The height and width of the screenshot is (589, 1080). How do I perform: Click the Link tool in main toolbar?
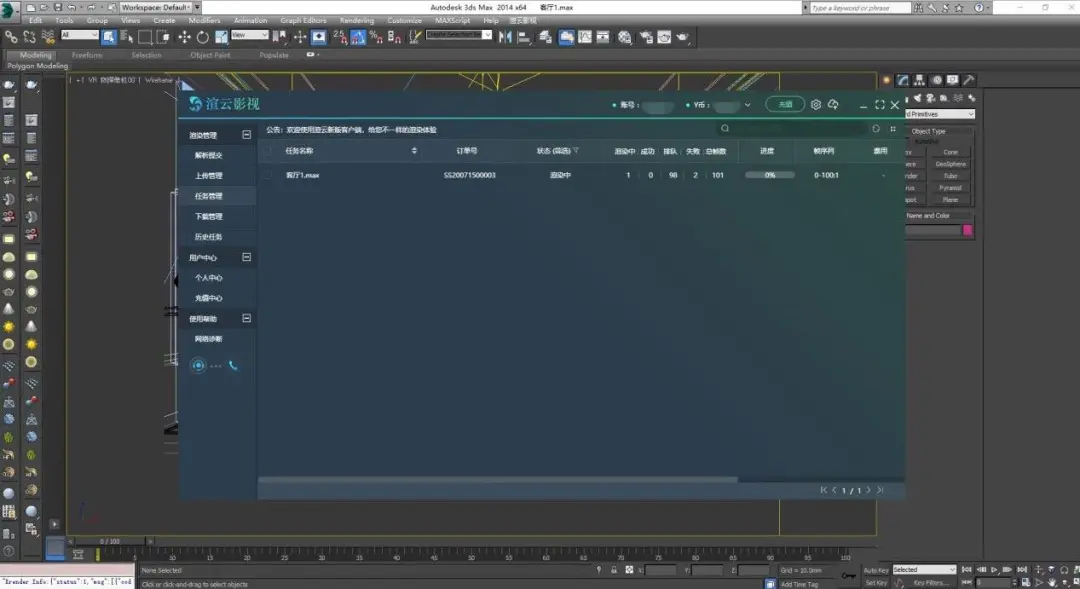(12, 37)
